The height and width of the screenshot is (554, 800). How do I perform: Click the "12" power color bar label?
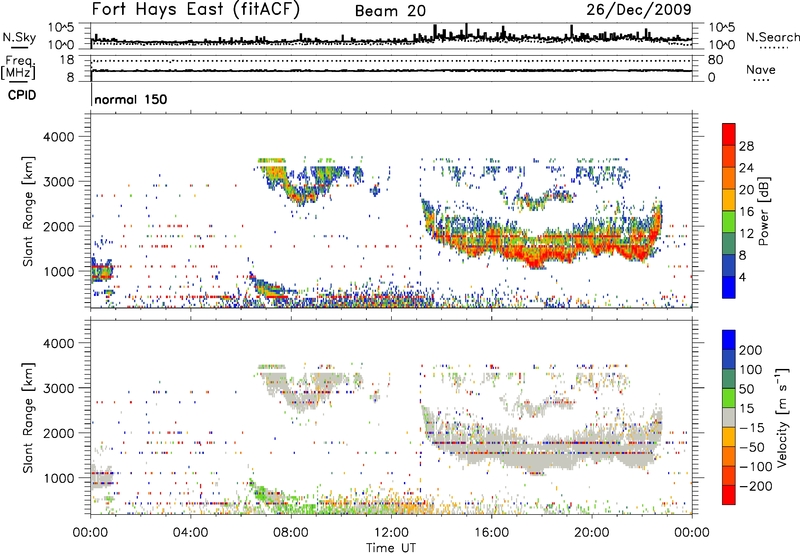pyautogui.click(x=746, y=233)
